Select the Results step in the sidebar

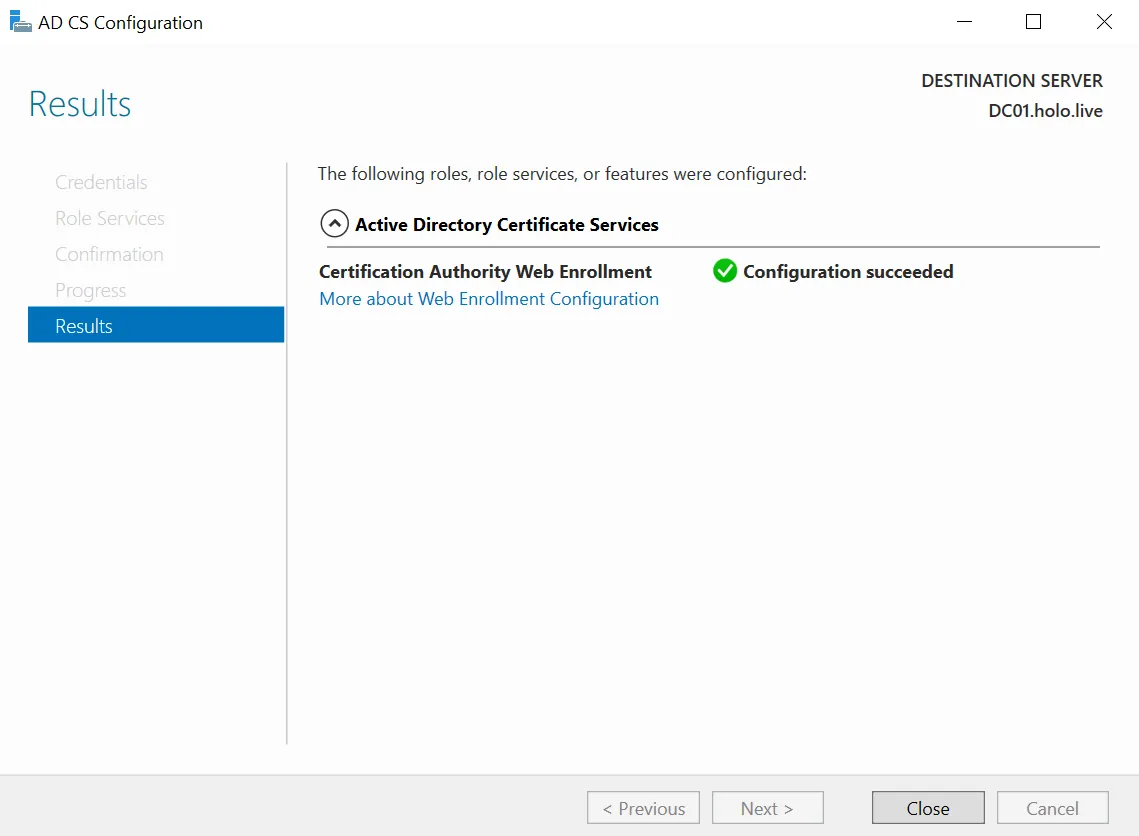click(155, 325)
